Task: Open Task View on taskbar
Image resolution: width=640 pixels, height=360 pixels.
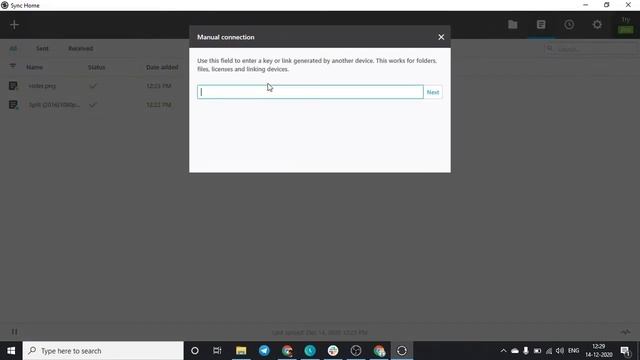Action: click(217, 351)
